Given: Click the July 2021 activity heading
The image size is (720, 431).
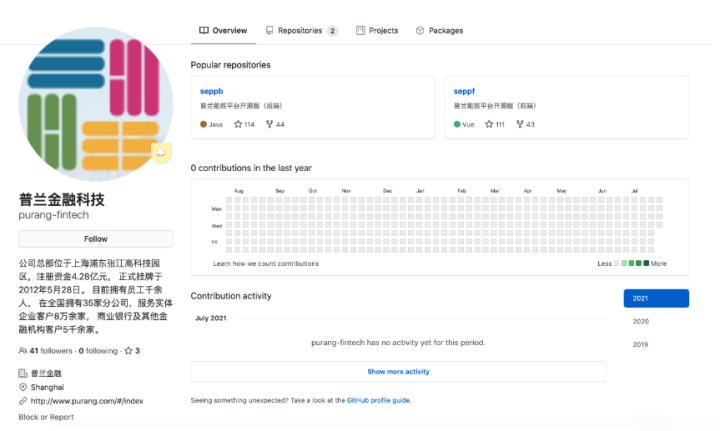Looking at the screenshot, I should (211, 318).
